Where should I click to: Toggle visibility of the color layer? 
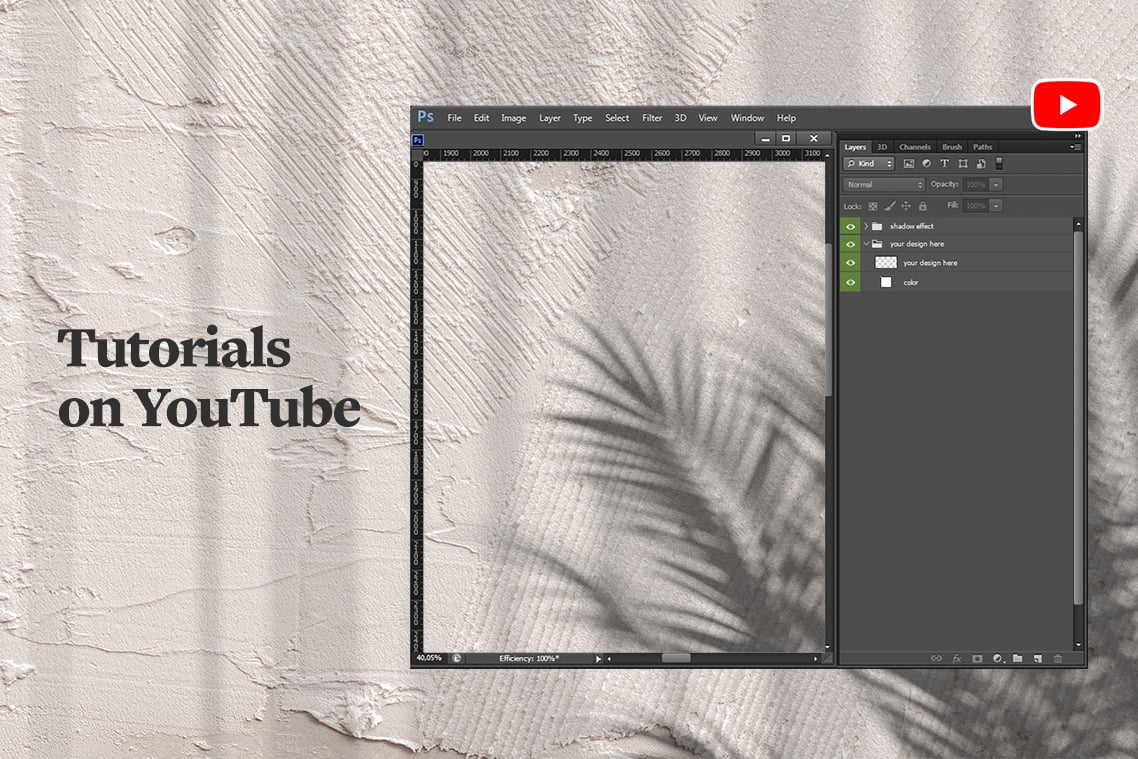coord(850,282)
